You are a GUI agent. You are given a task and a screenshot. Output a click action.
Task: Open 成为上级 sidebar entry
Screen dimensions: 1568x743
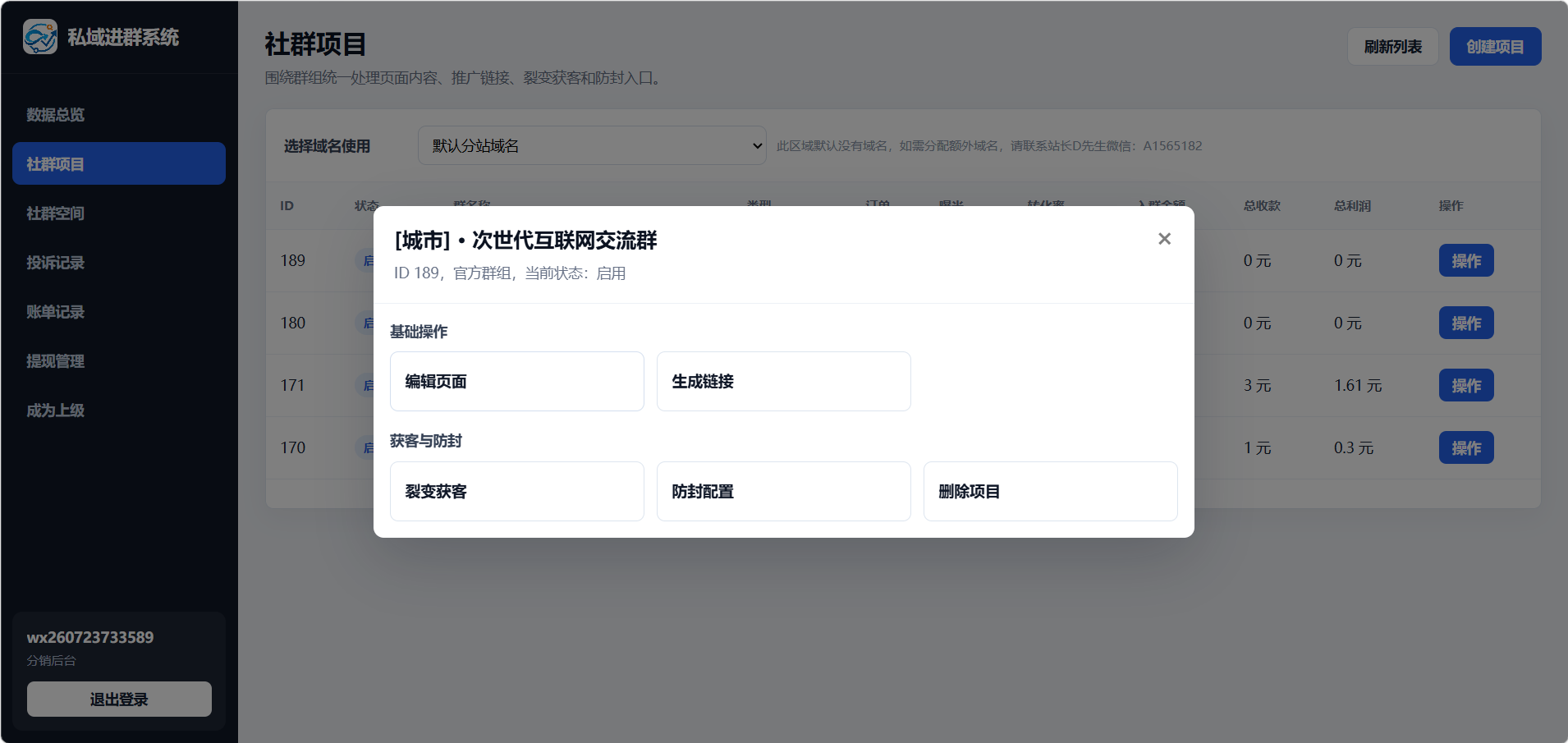119,410
